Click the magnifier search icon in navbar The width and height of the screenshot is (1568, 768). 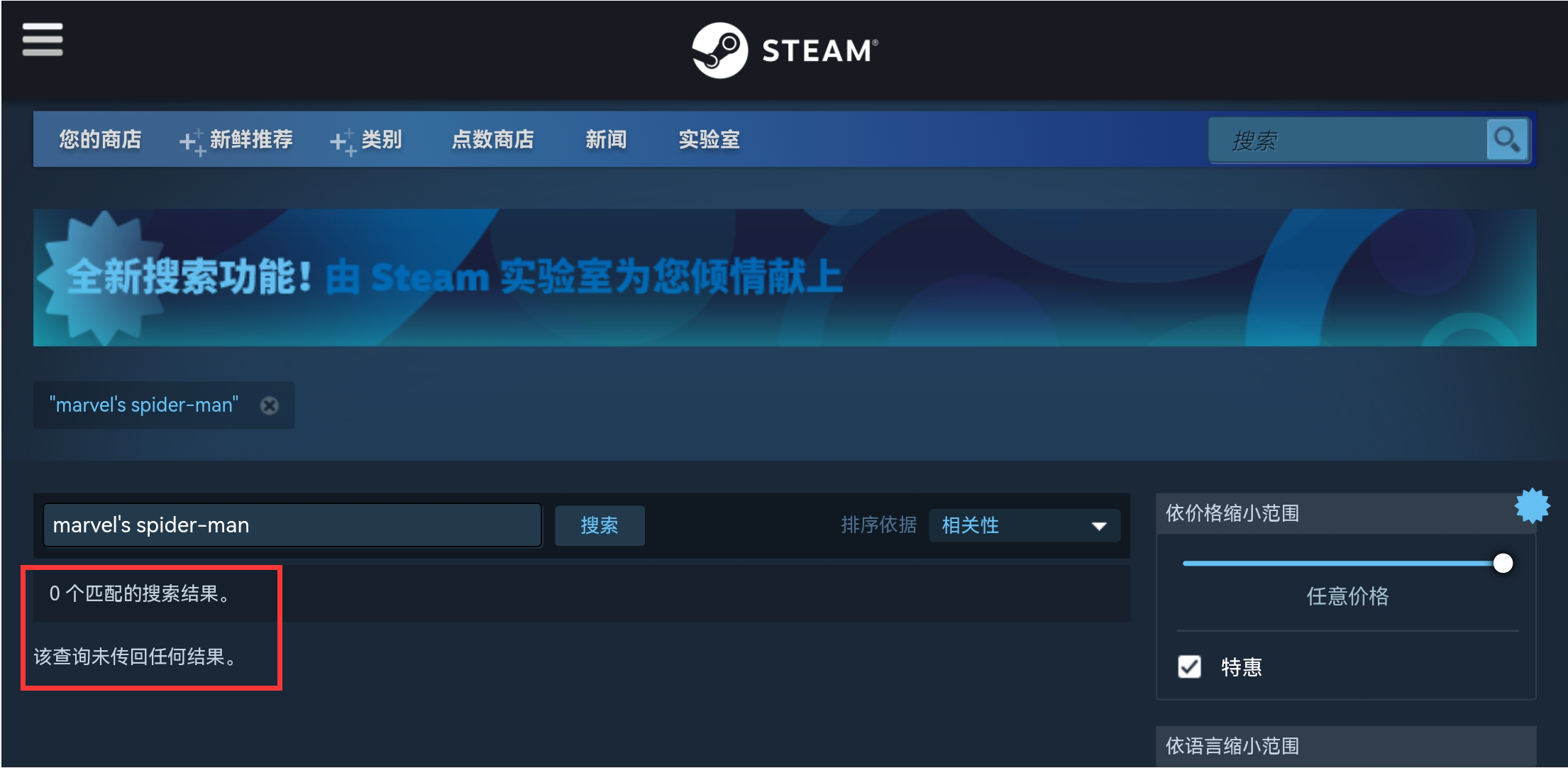1507,140
